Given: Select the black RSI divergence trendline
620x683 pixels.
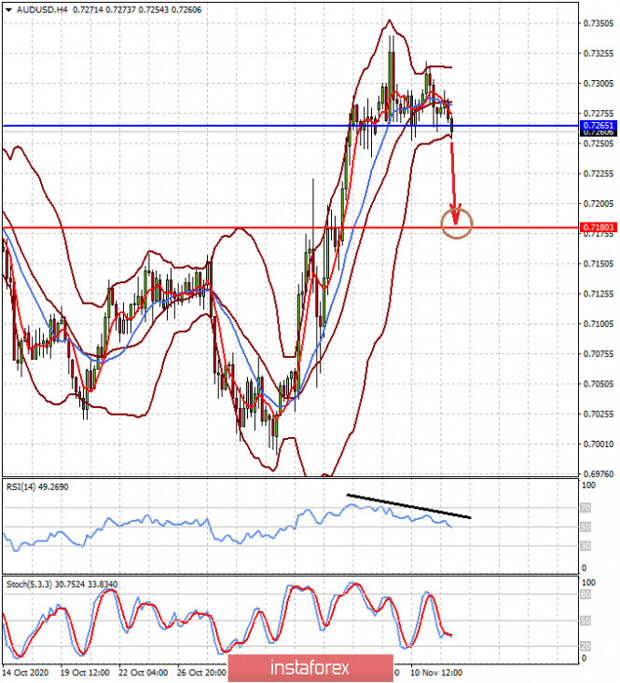Looking at the screenshot, I should (408, 505).
